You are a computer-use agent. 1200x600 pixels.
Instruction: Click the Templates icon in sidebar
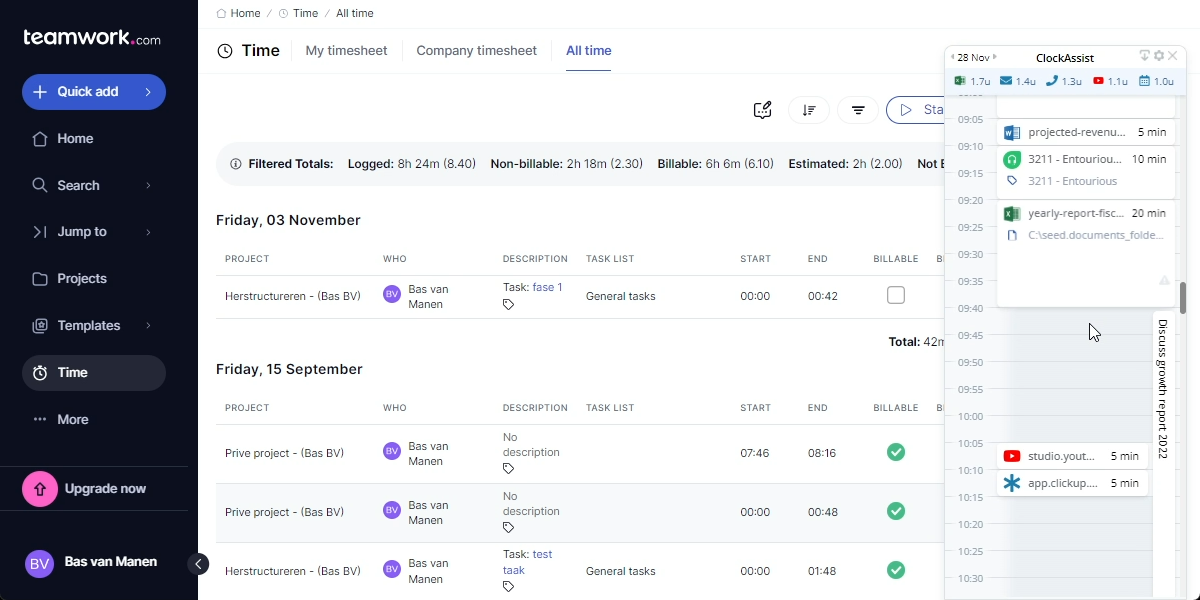pyautogui.click(x=40, y=326)
